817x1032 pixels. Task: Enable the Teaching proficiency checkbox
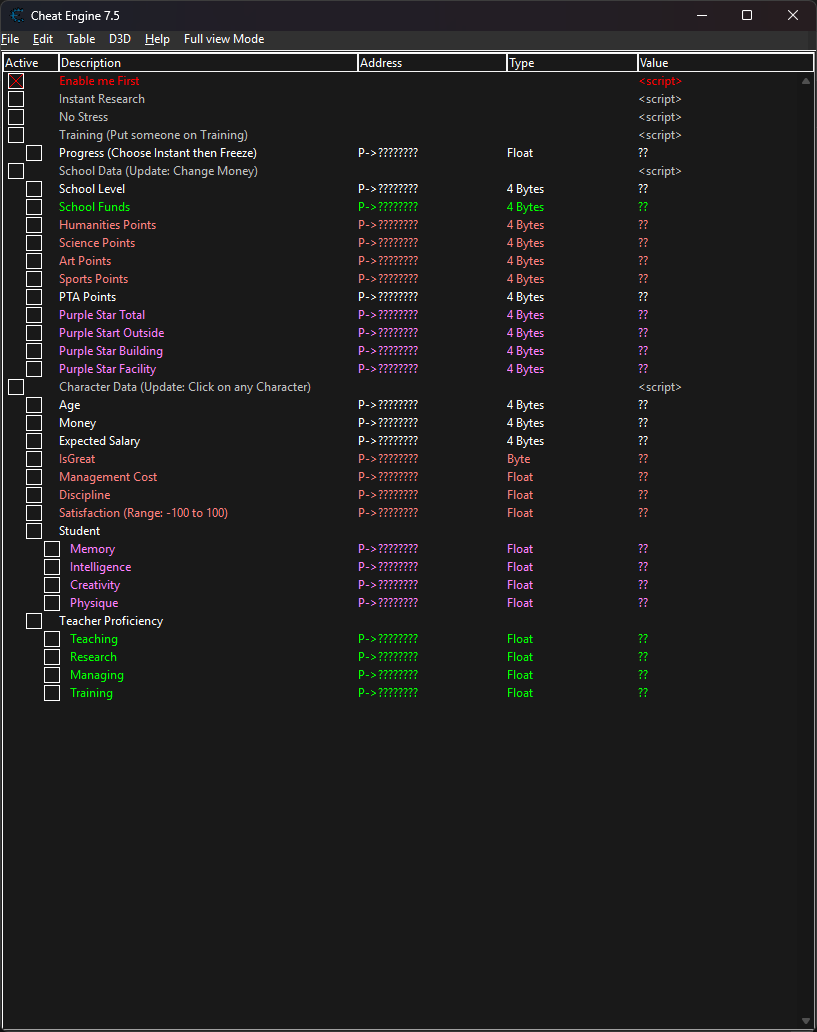pyautogui.click(x=52, y=639)
